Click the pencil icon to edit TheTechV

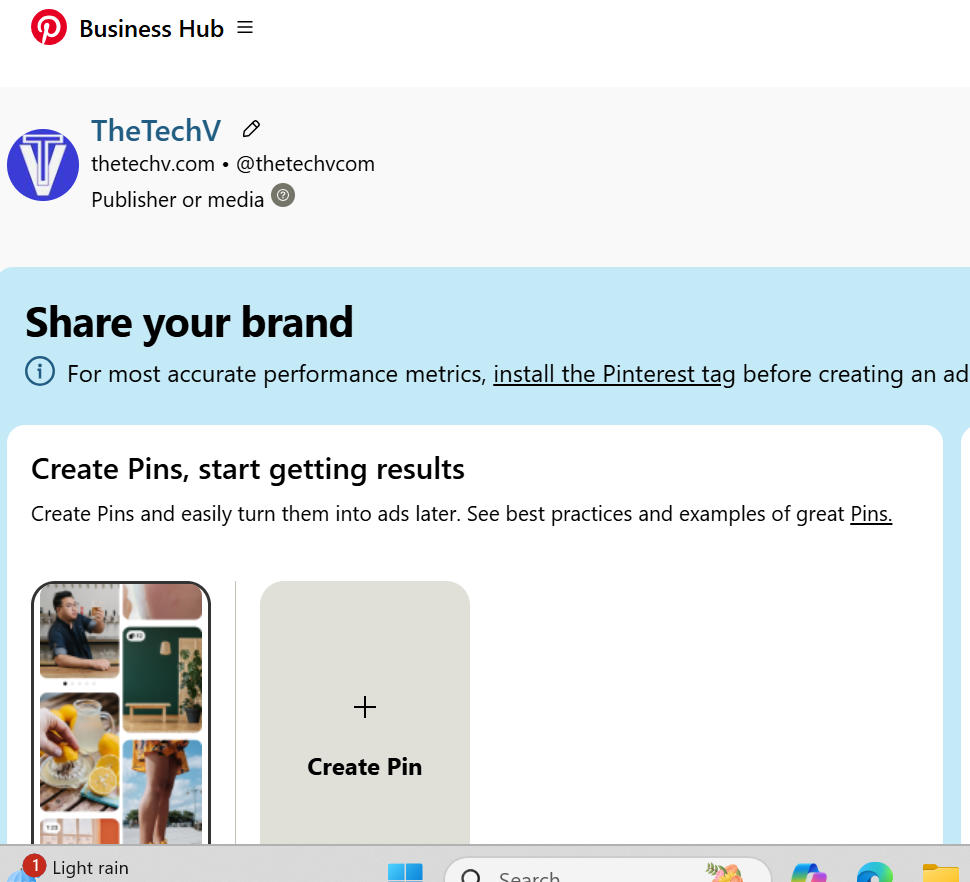tap(251, 129)
